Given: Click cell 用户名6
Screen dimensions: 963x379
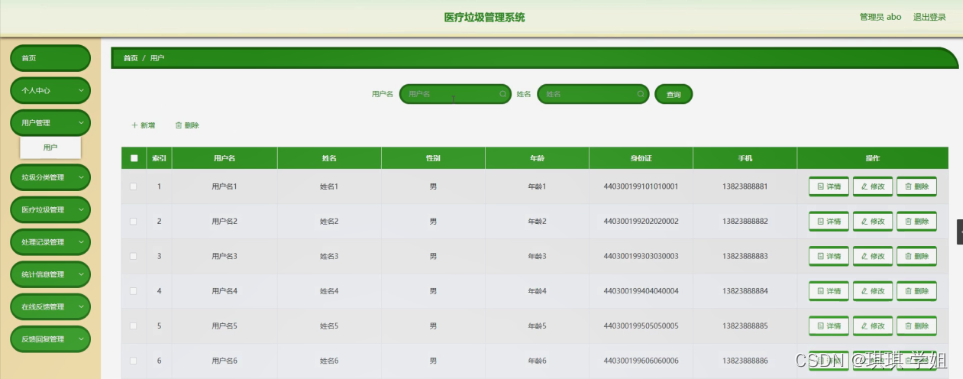Looking at the screenshot, I should point(224,361).
